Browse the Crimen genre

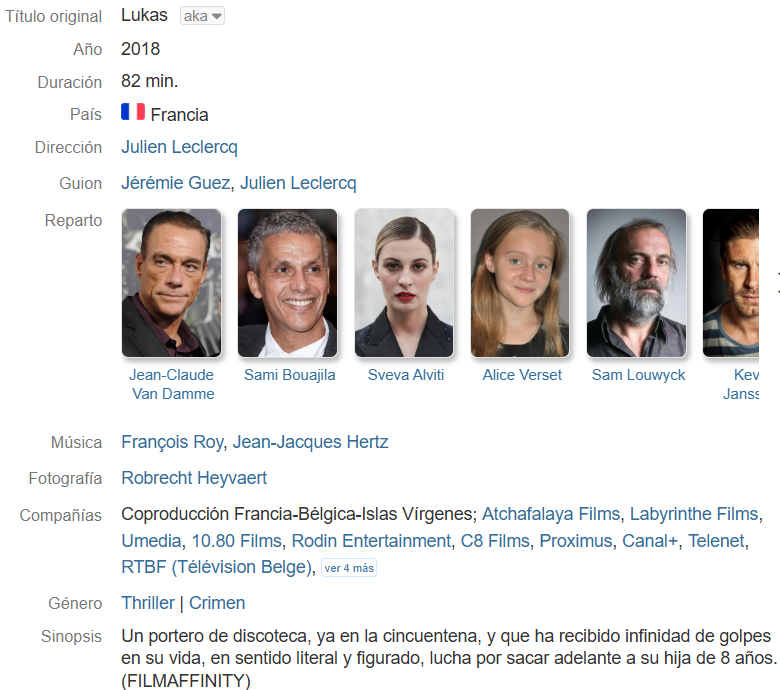217,603
